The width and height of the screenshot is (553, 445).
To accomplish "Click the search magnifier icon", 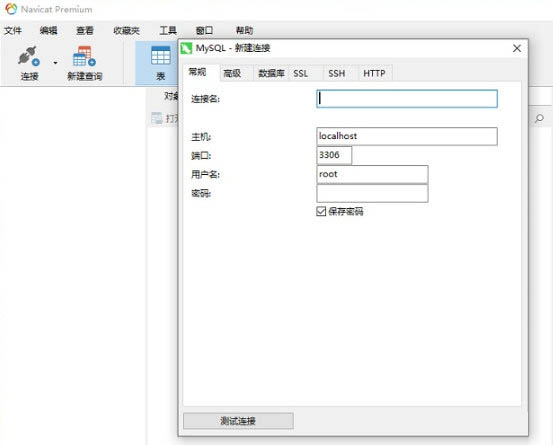I will [x=539, y=118].
